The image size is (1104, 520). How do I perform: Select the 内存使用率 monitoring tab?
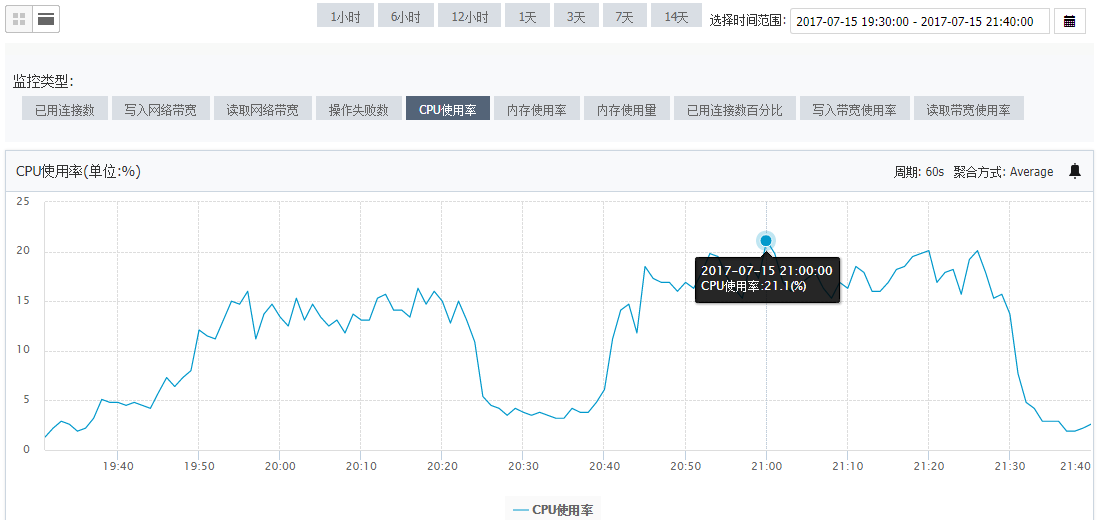point(536,110)
